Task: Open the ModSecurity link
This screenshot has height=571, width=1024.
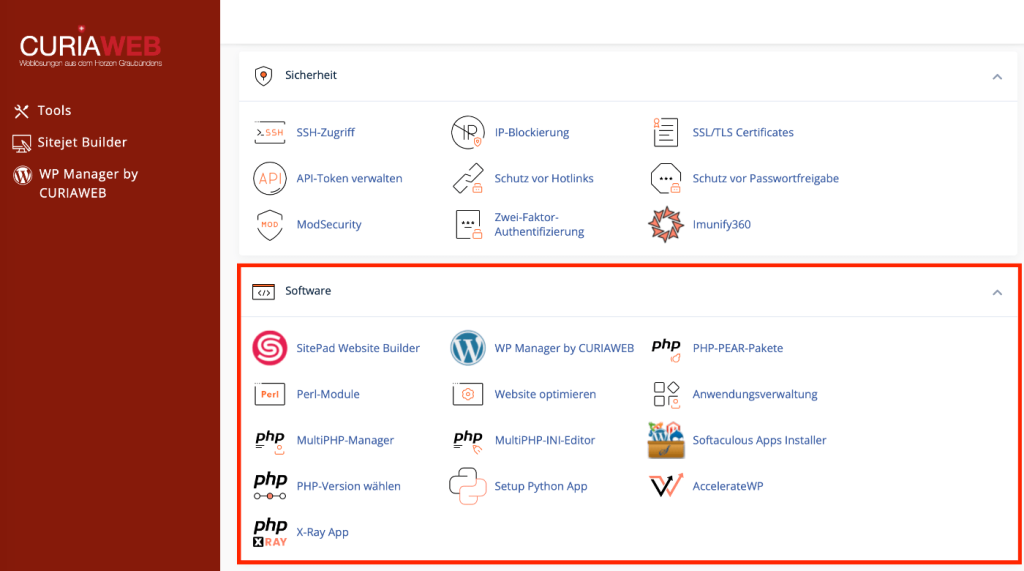Action: point(329,225)
